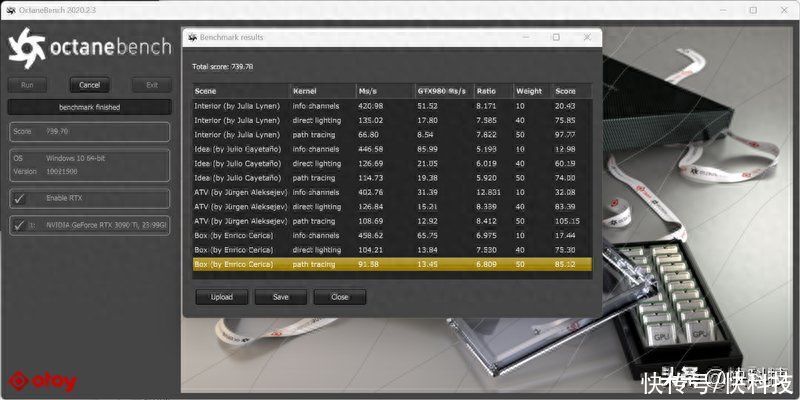800x400 pixels.
Task: Click the Save button in Benchmark results
Action: [281, 297]
